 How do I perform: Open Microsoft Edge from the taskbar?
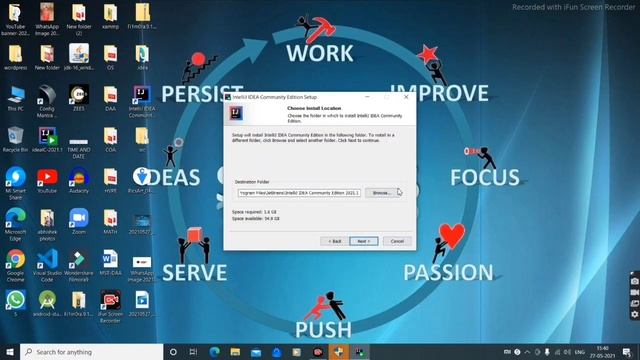[215, 352]
